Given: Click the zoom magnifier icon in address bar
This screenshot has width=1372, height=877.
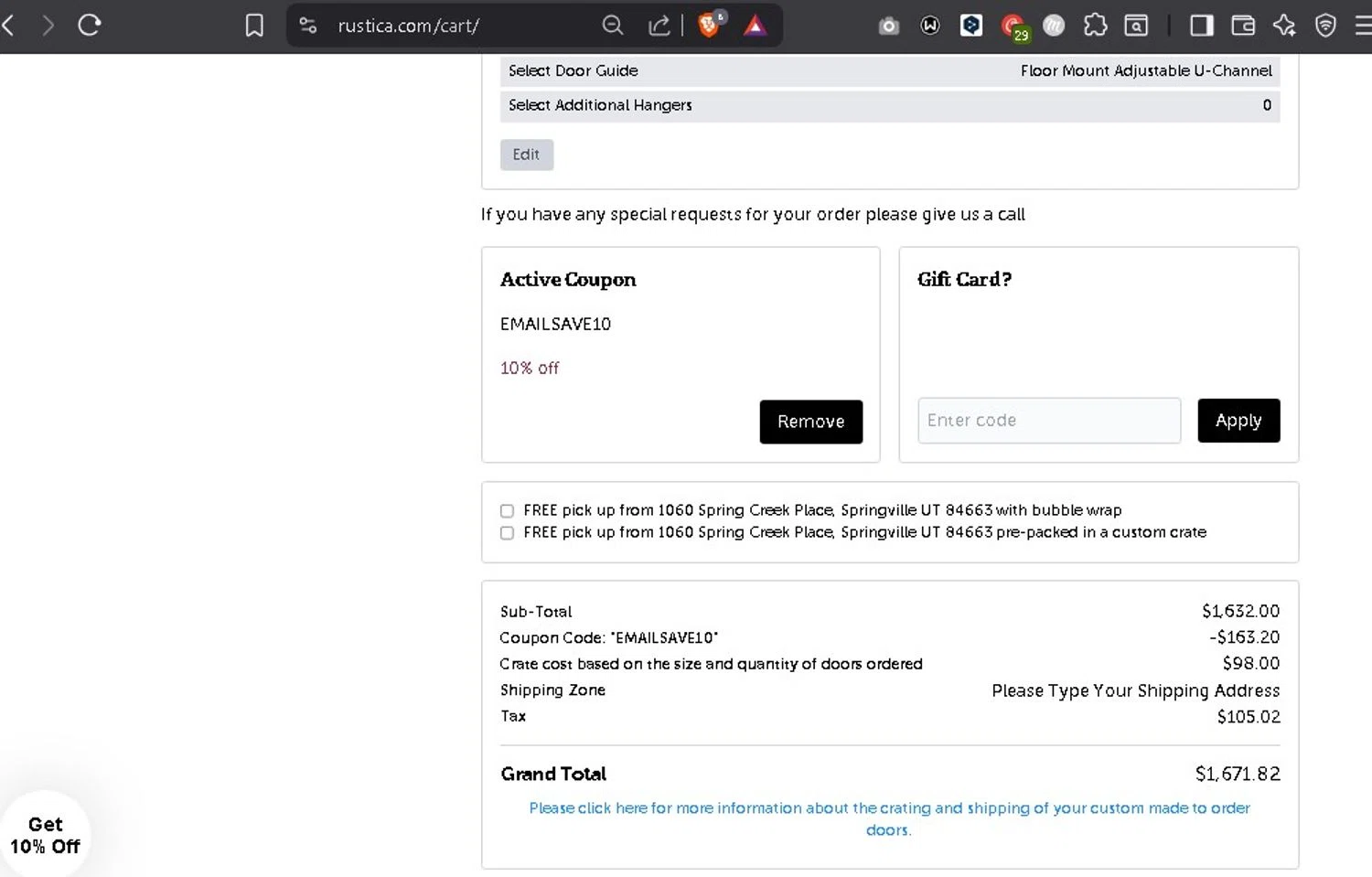Looking at the screenshot, I should point(613,26).
